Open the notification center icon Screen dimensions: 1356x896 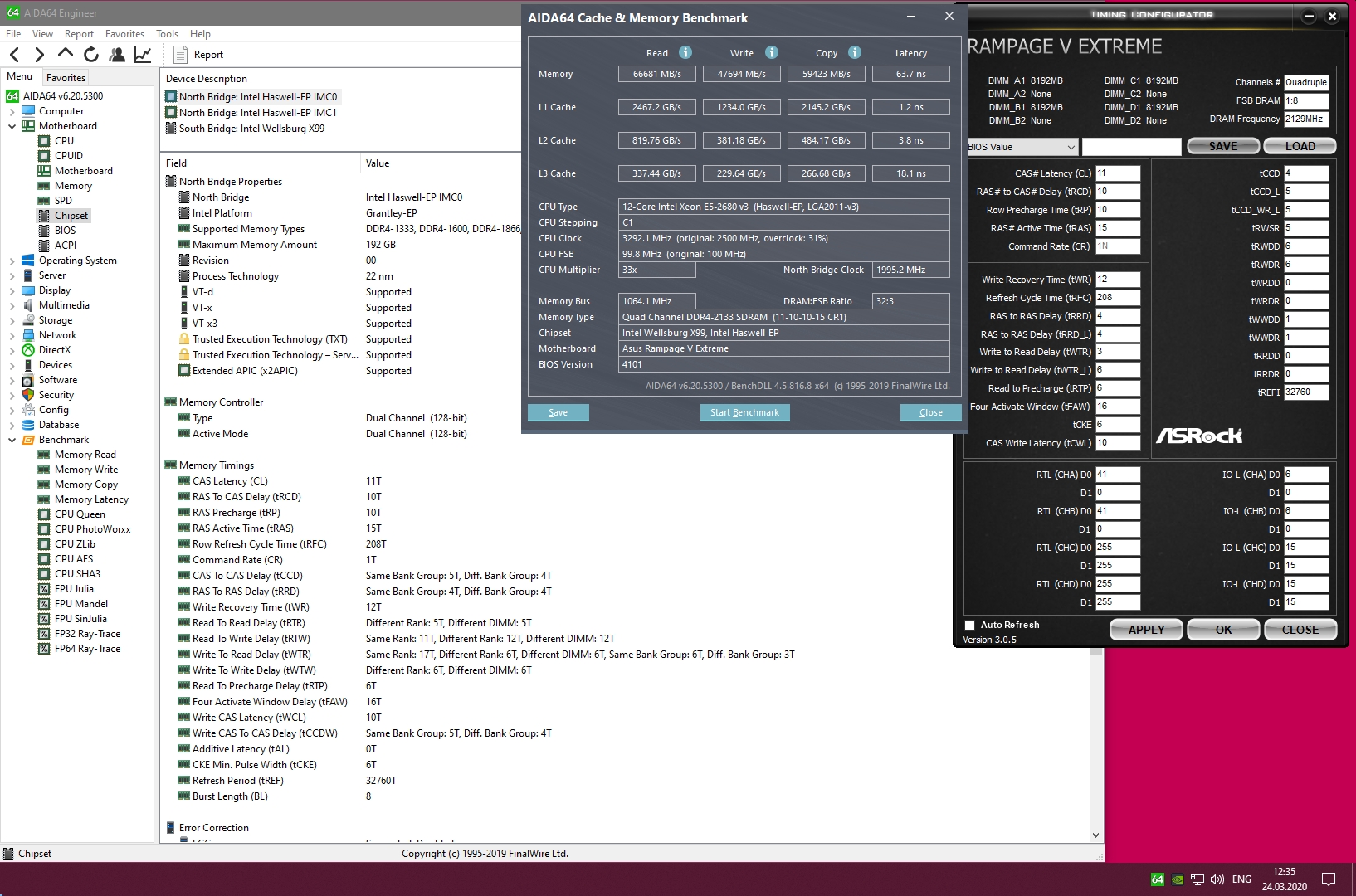point(1329,879)
